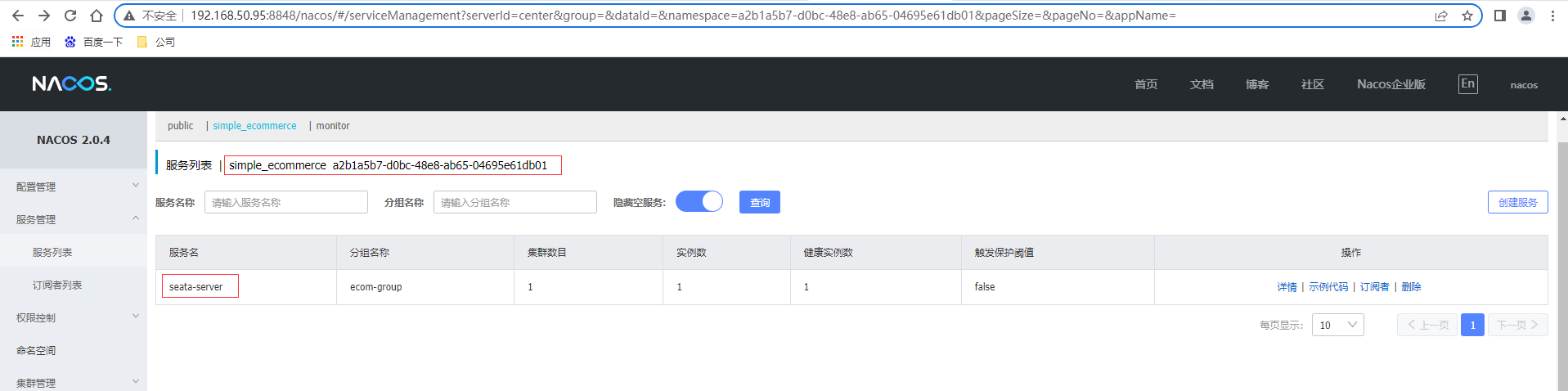Open 首页 in the top navigation

(1146, 84)
